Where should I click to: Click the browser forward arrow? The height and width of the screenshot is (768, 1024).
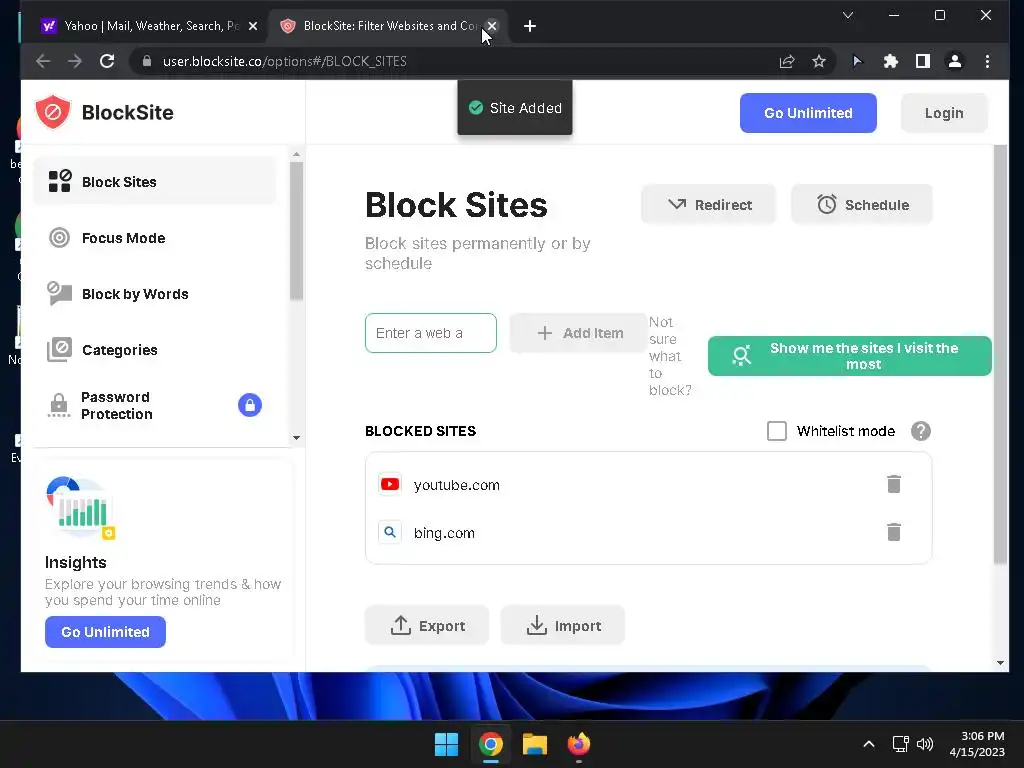[x=75, y=61]
